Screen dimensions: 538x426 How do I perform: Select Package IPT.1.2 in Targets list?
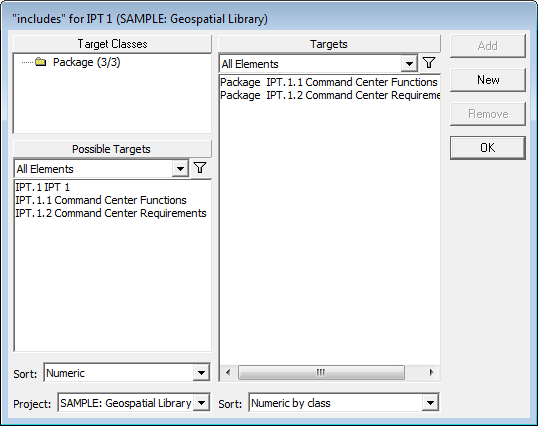[x=330, y=95]
